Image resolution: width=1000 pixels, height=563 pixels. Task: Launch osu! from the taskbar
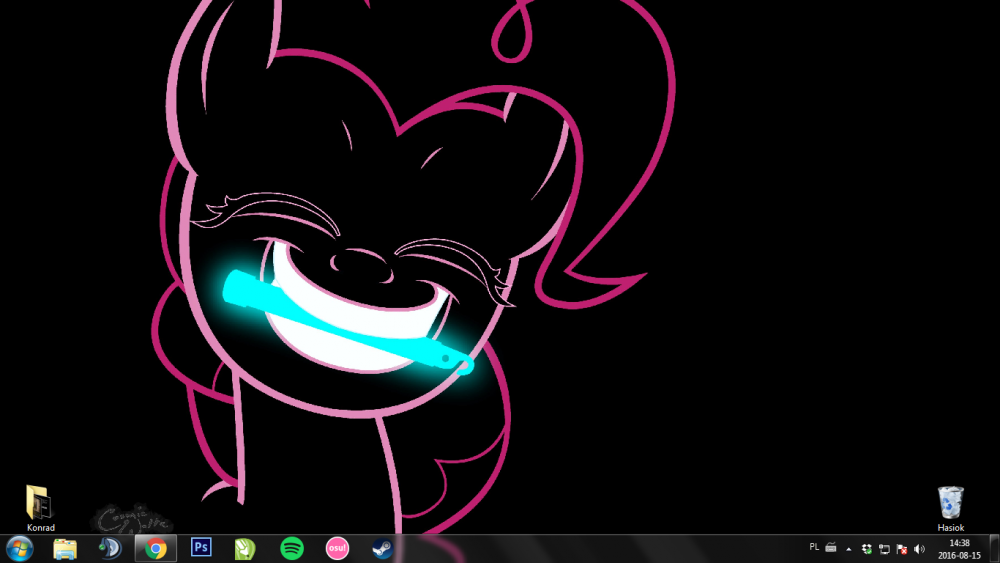click(337, 548)
